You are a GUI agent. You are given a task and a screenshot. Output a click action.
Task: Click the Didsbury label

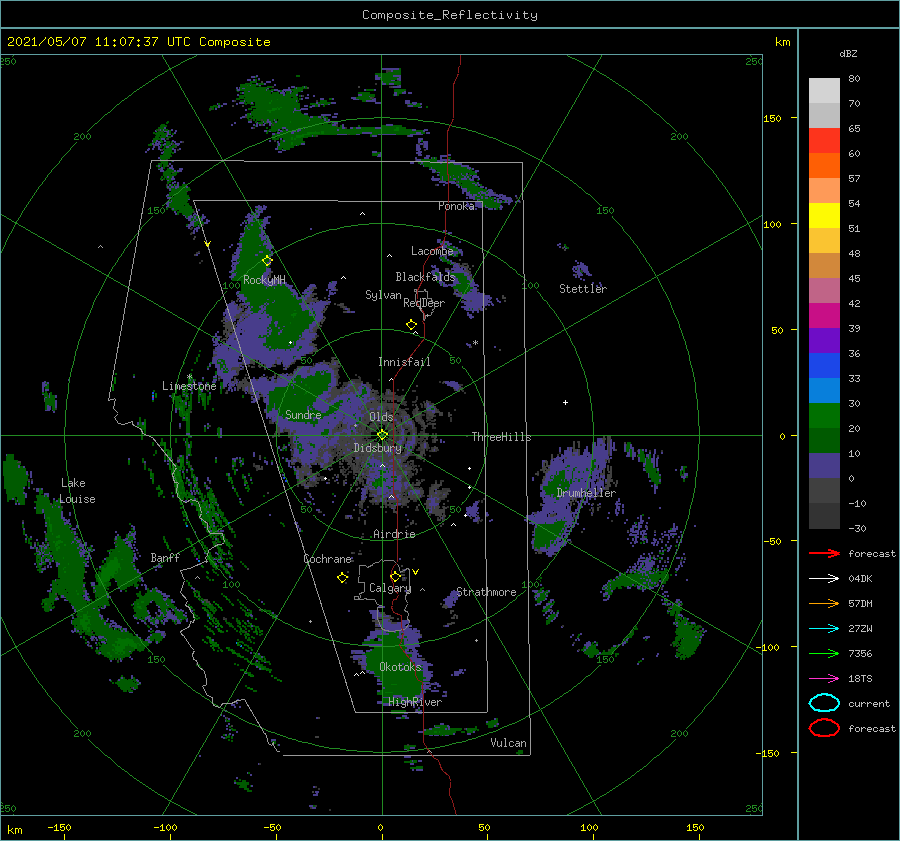(x=377, y=448)
